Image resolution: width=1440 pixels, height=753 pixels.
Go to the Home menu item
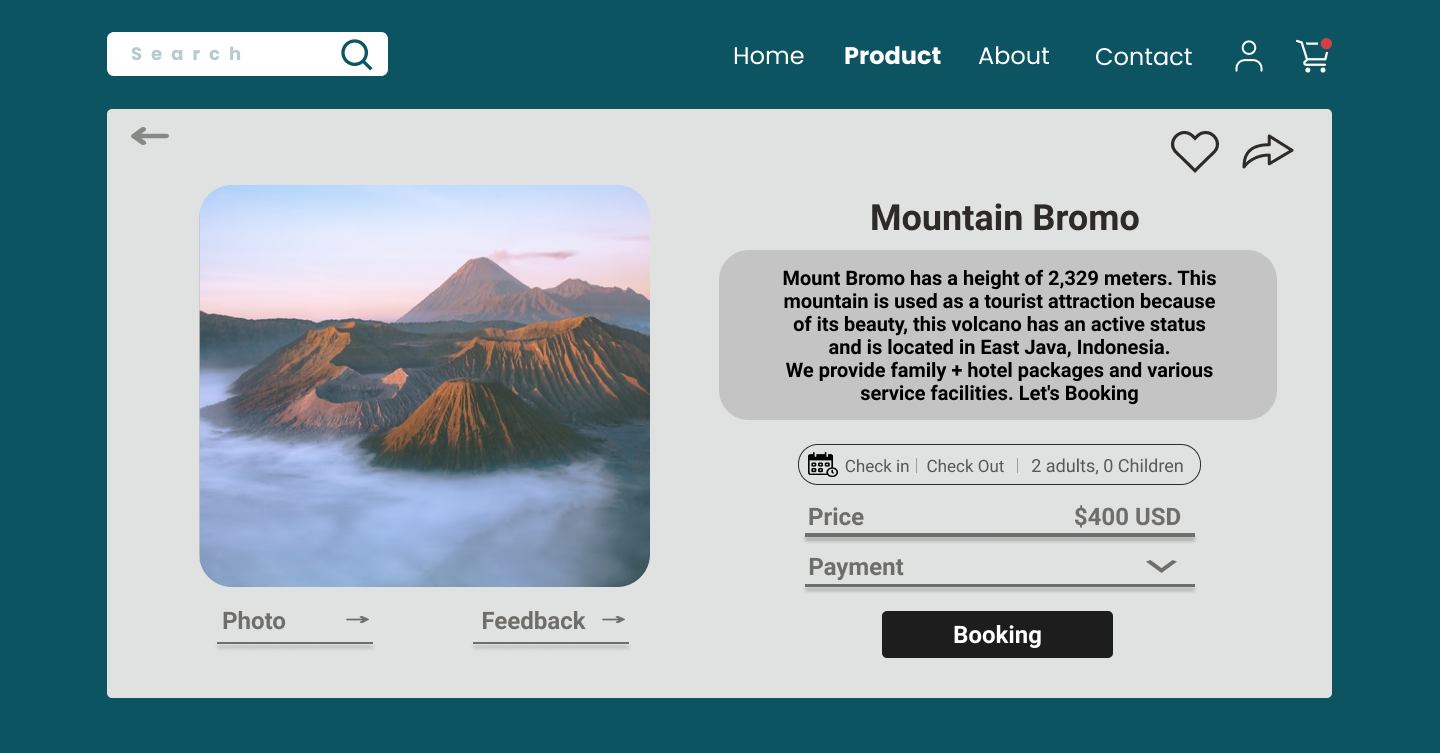(768, 56)
